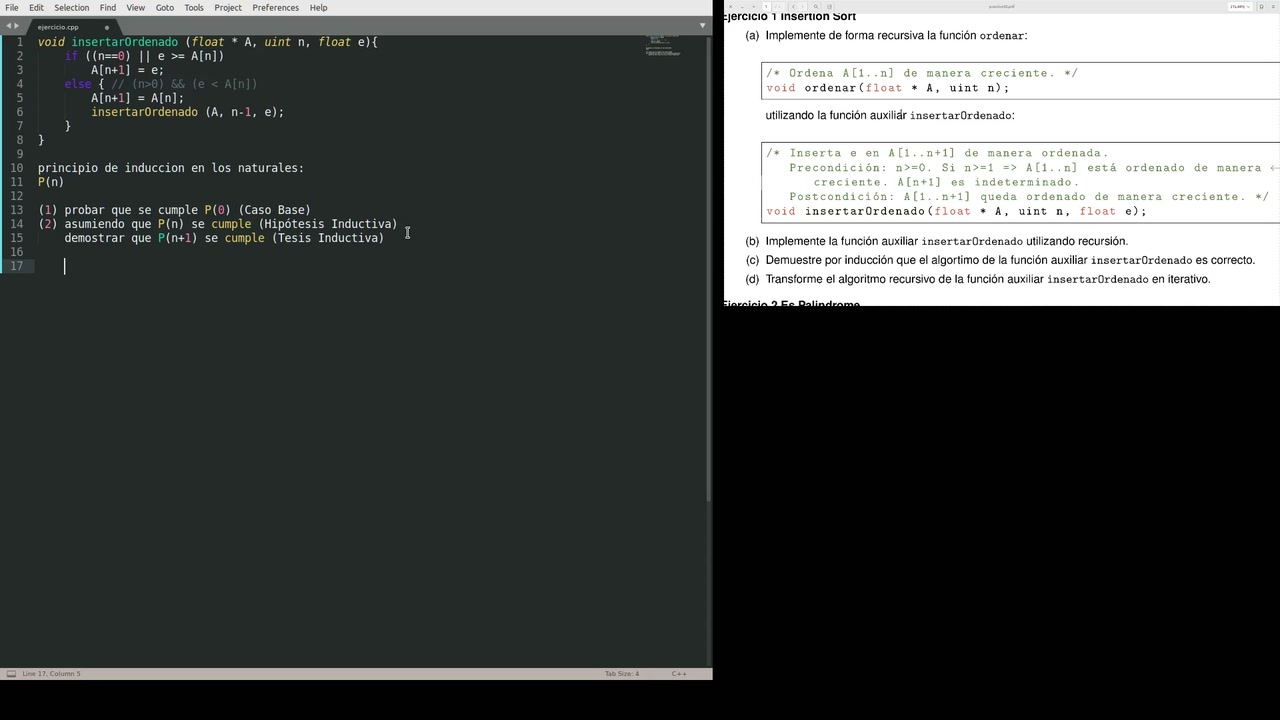
Task: Open the File menu
Action: (x=11, y=7)
